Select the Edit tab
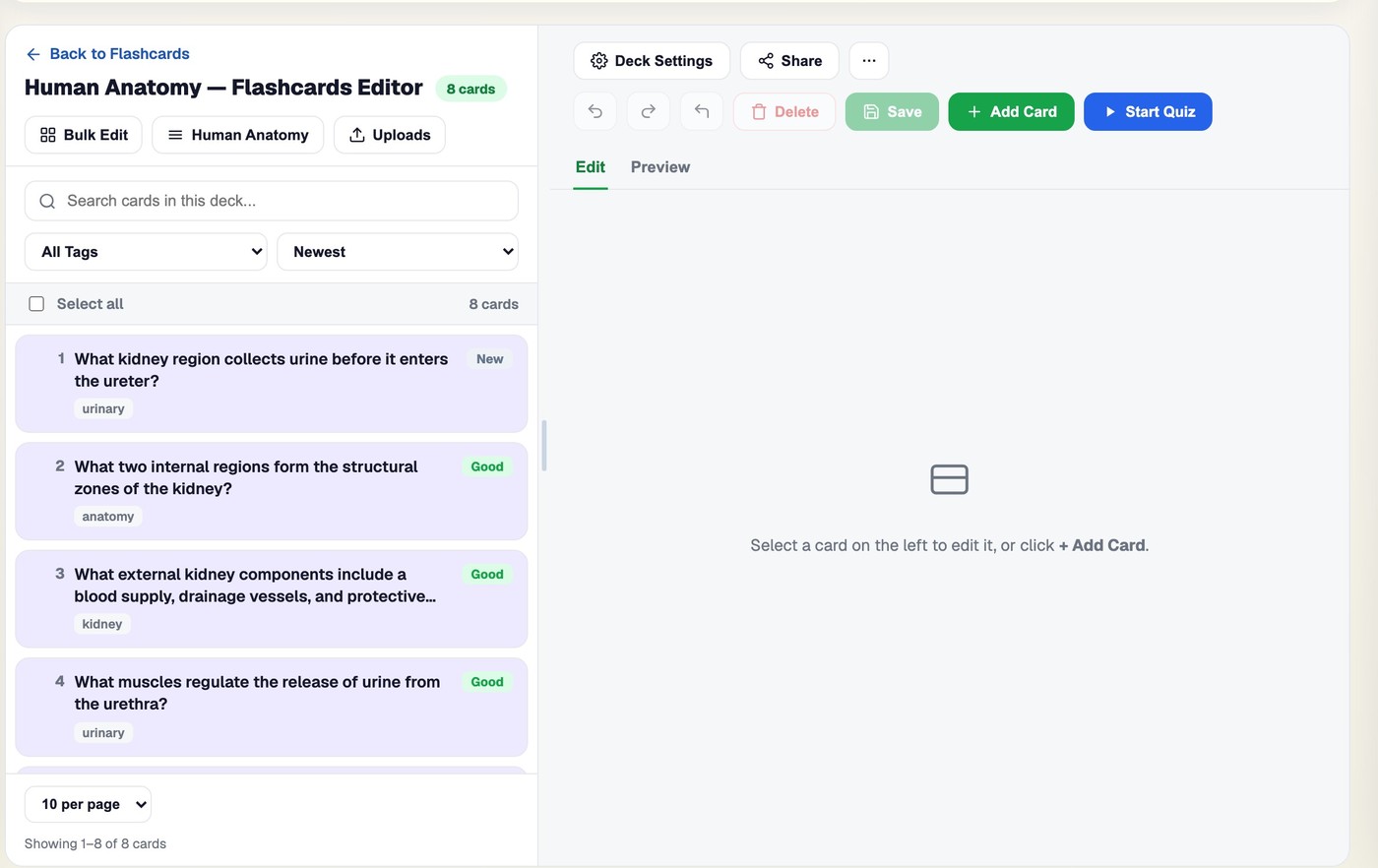Screen dimensions: 1378x868 pyautogui.click(x=591, y=167)
